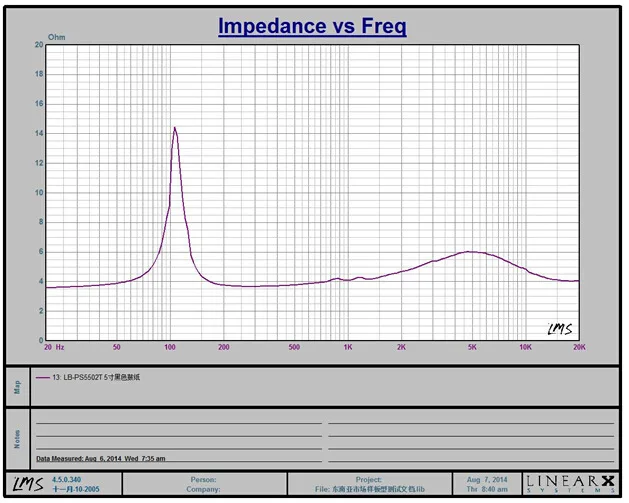Click the "Person:" field label
The height and width of the screenshot is (503, 629).
203,480
